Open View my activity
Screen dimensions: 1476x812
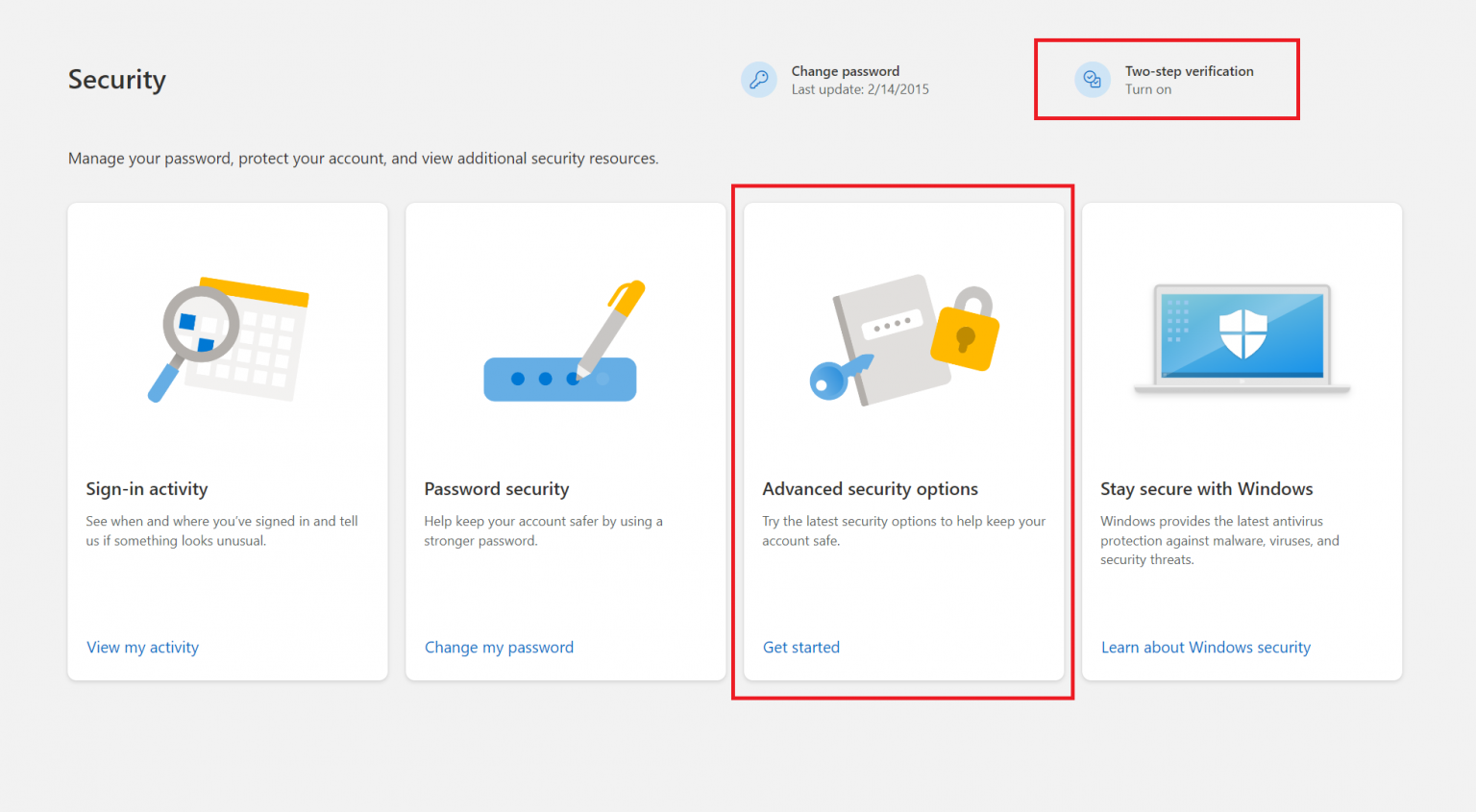[x=142, y=647]
